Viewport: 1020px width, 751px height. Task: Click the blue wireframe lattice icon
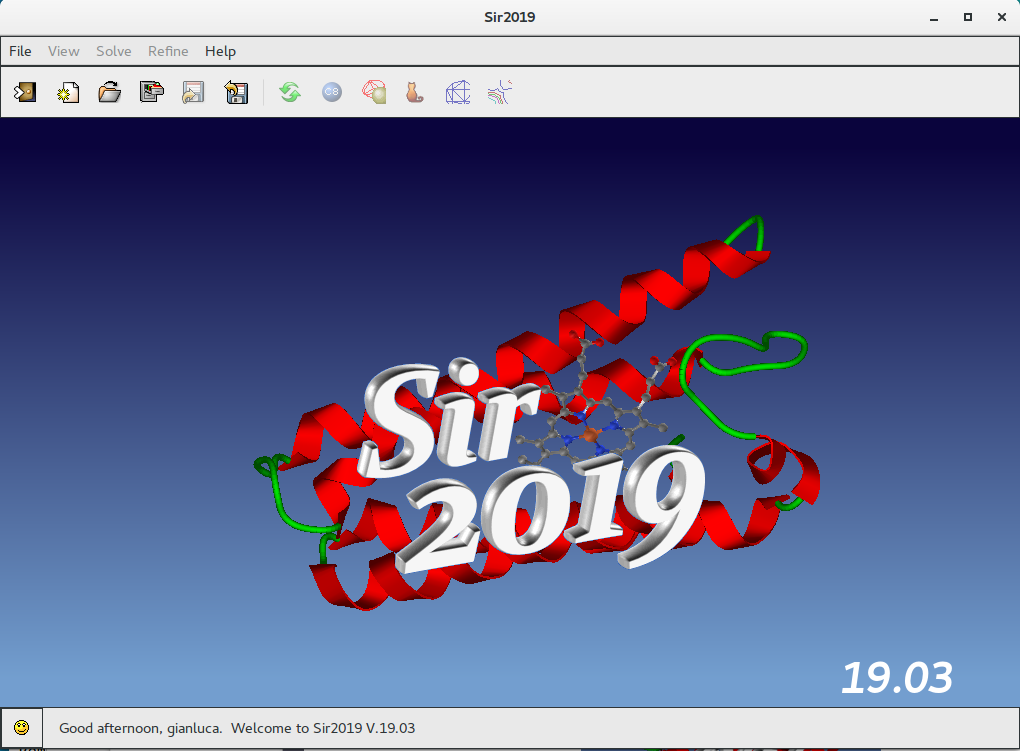tap(458, 92)
